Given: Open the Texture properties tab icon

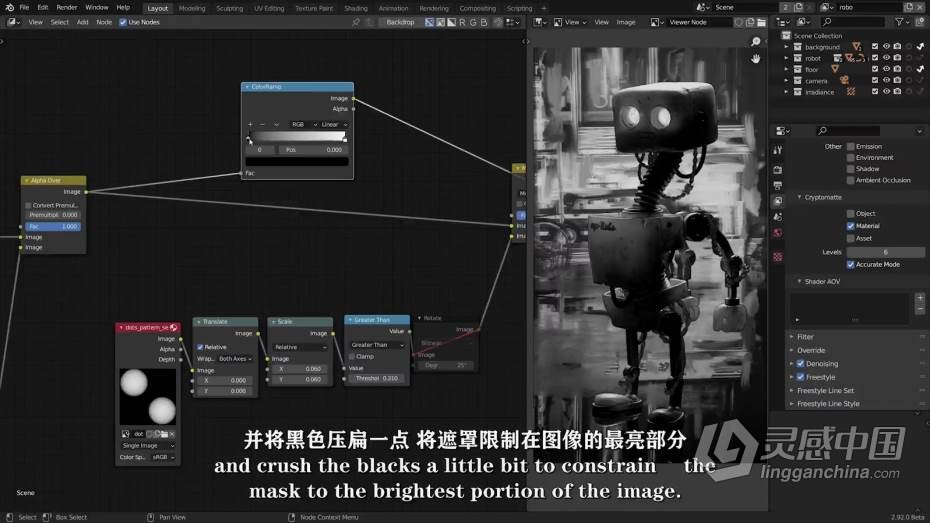Looking at the screenshot, I should pos(778,257).
